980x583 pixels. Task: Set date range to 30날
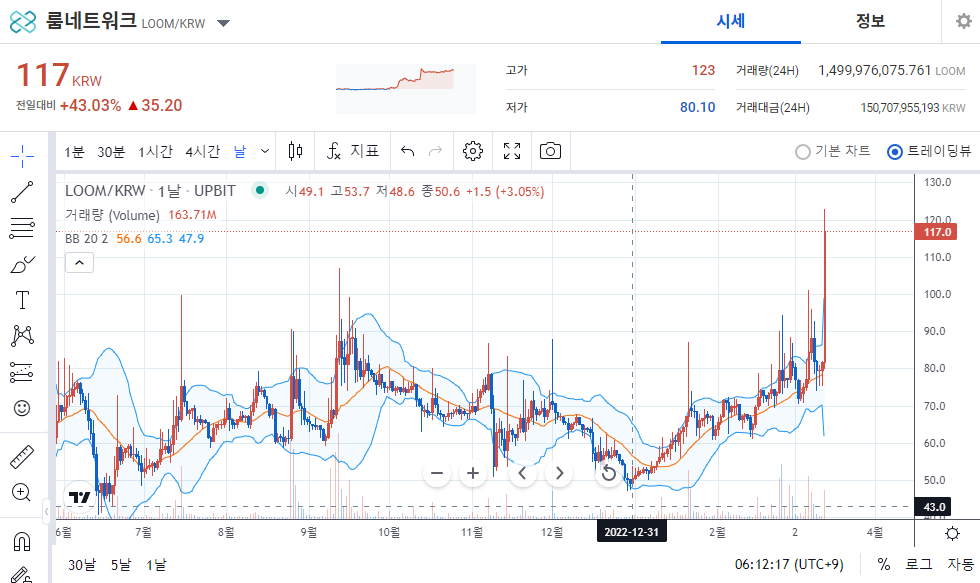point(82,565)
